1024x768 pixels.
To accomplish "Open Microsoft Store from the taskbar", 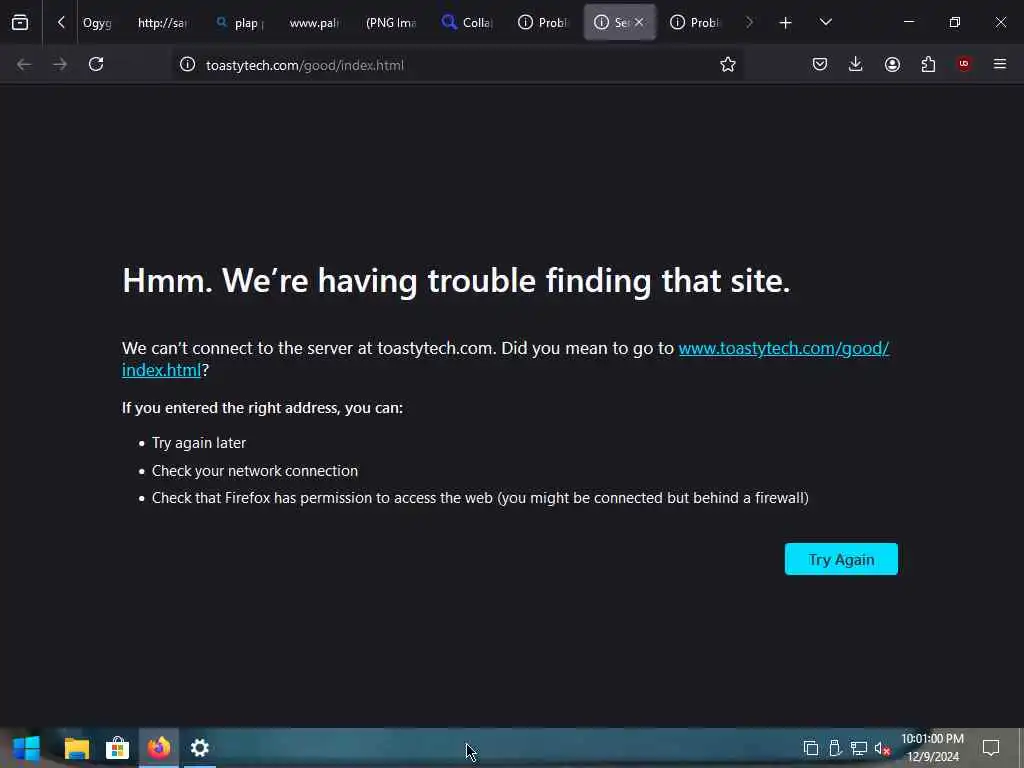I will (x=118, y=748).
